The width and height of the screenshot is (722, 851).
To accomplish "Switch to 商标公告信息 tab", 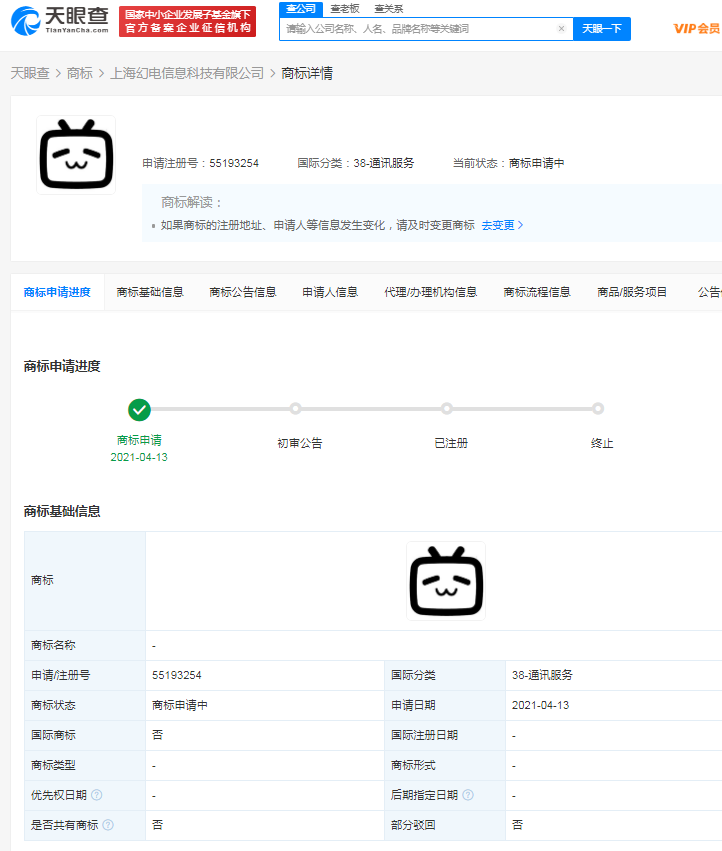I will pyautogui.click(x=243, y=293).
